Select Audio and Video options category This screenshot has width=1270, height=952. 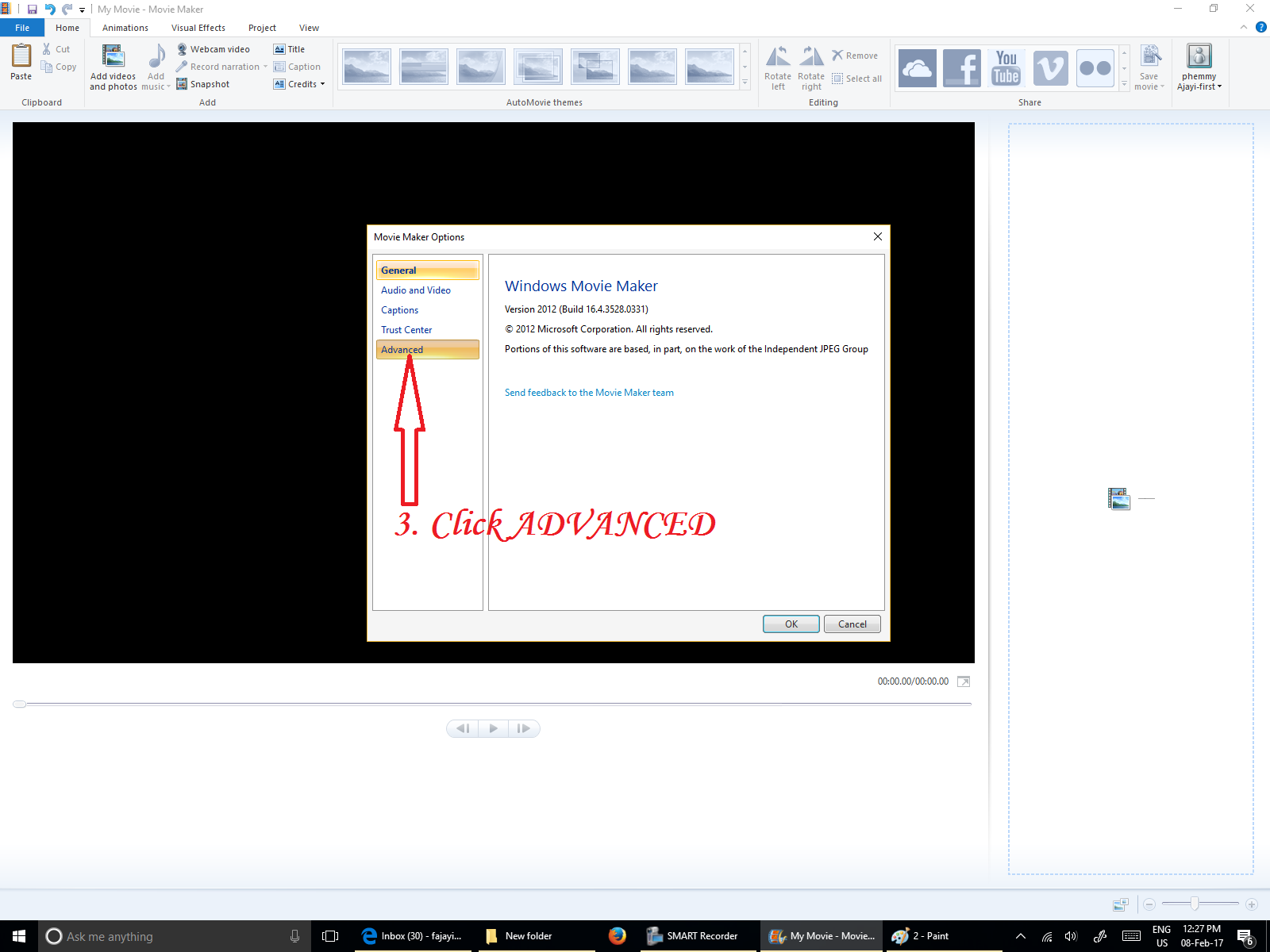(x=416, y=290)
